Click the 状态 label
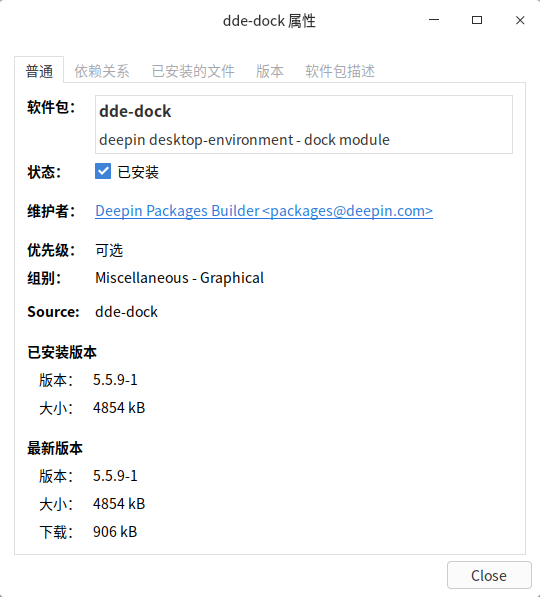The height and width of the screenshot is (597, 540). click(x=44, y=172)
